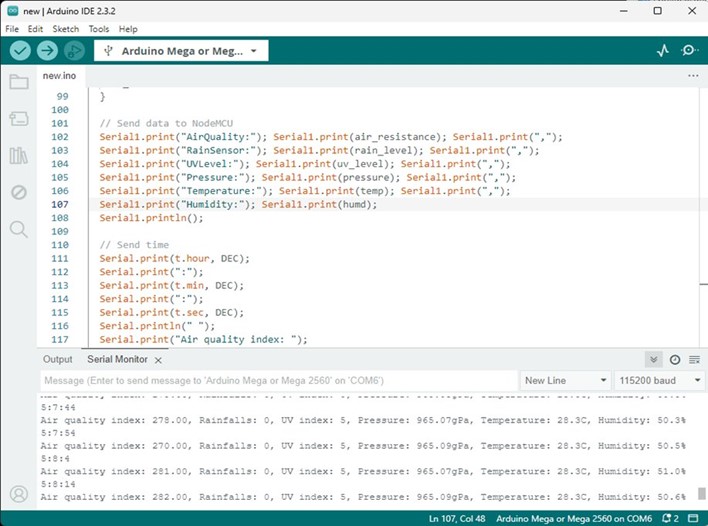Open the Tools menu

(99, 29)
